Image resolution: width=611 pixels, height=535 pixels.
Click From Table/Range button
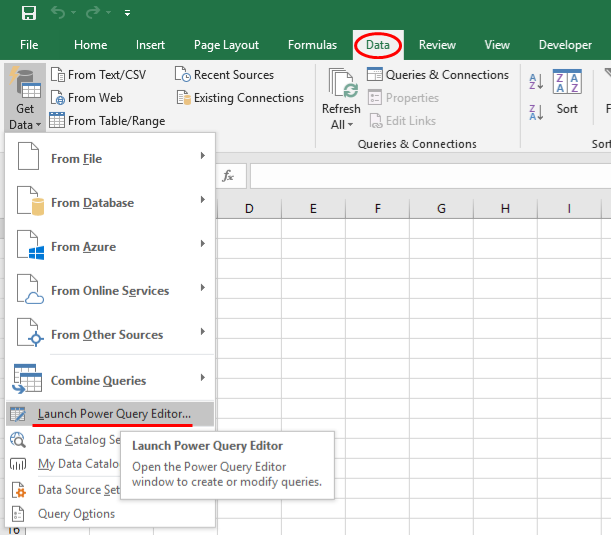[107, 120]
